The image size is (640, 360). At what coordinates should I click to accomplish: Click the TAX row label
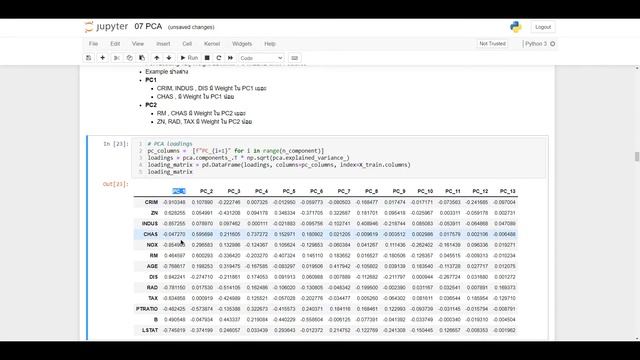point(153,298)
